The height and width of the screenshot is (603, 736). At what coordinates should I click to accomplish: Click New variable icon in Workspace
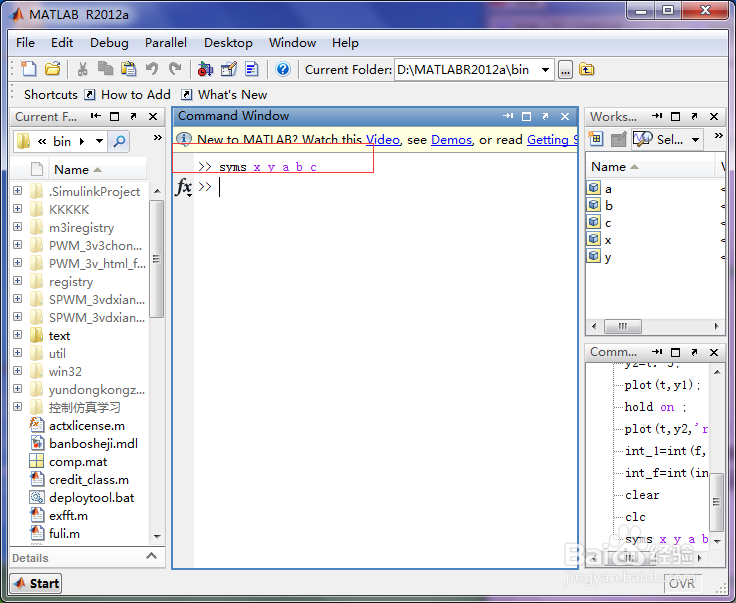596,139
